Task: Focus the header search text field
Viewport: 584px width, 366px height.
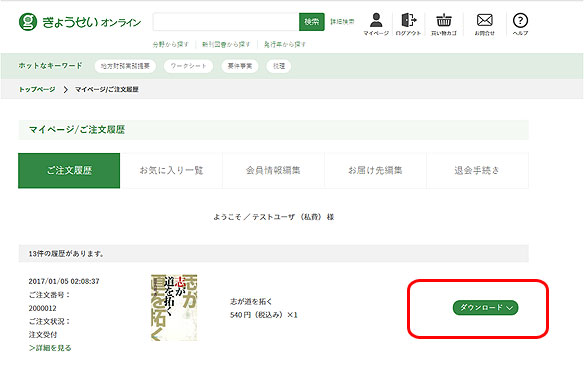Action: (x=226, y=22)
